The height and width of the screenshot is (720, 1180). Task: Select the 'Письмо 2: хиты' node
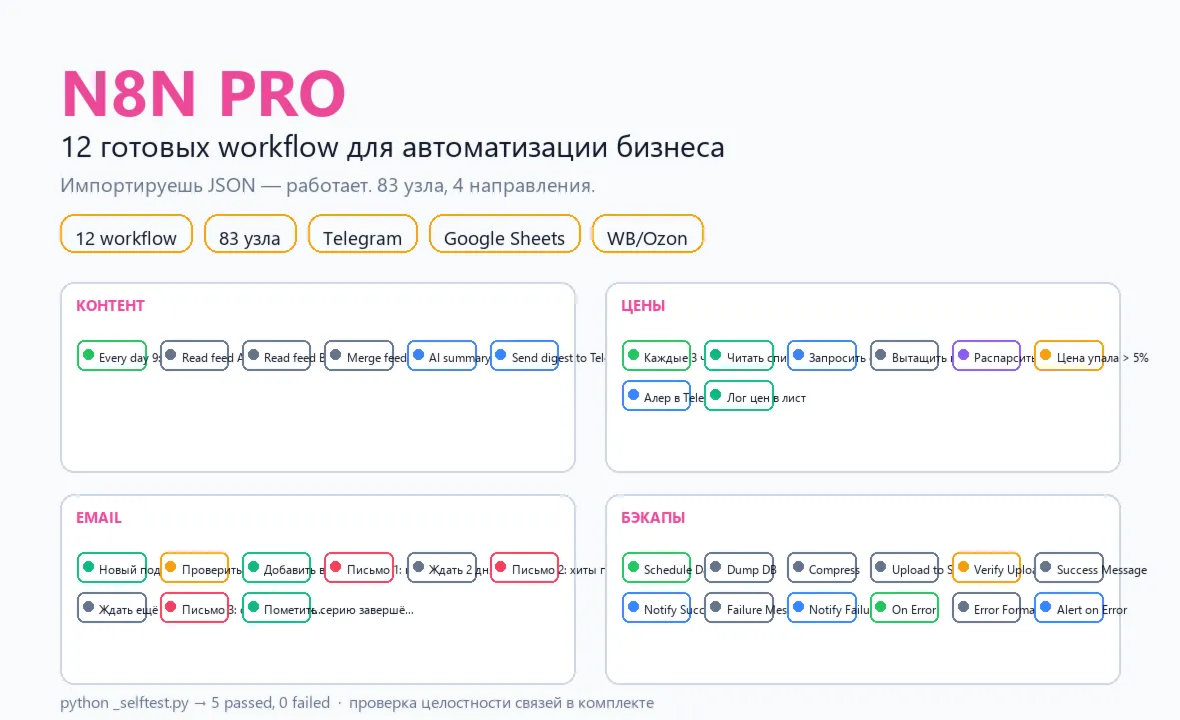coord(525,568)
